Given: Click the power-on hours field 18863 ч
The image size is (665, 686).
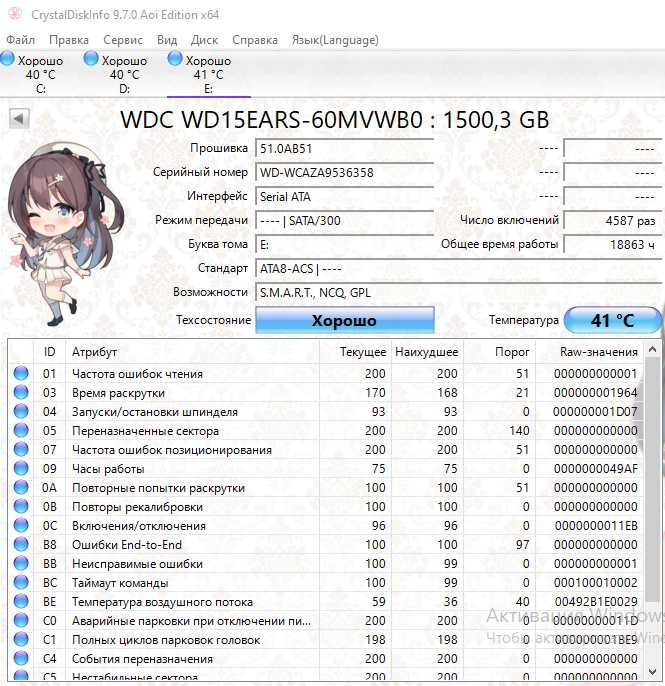Looking at the screenshot, I should click(x=612, y=244).
